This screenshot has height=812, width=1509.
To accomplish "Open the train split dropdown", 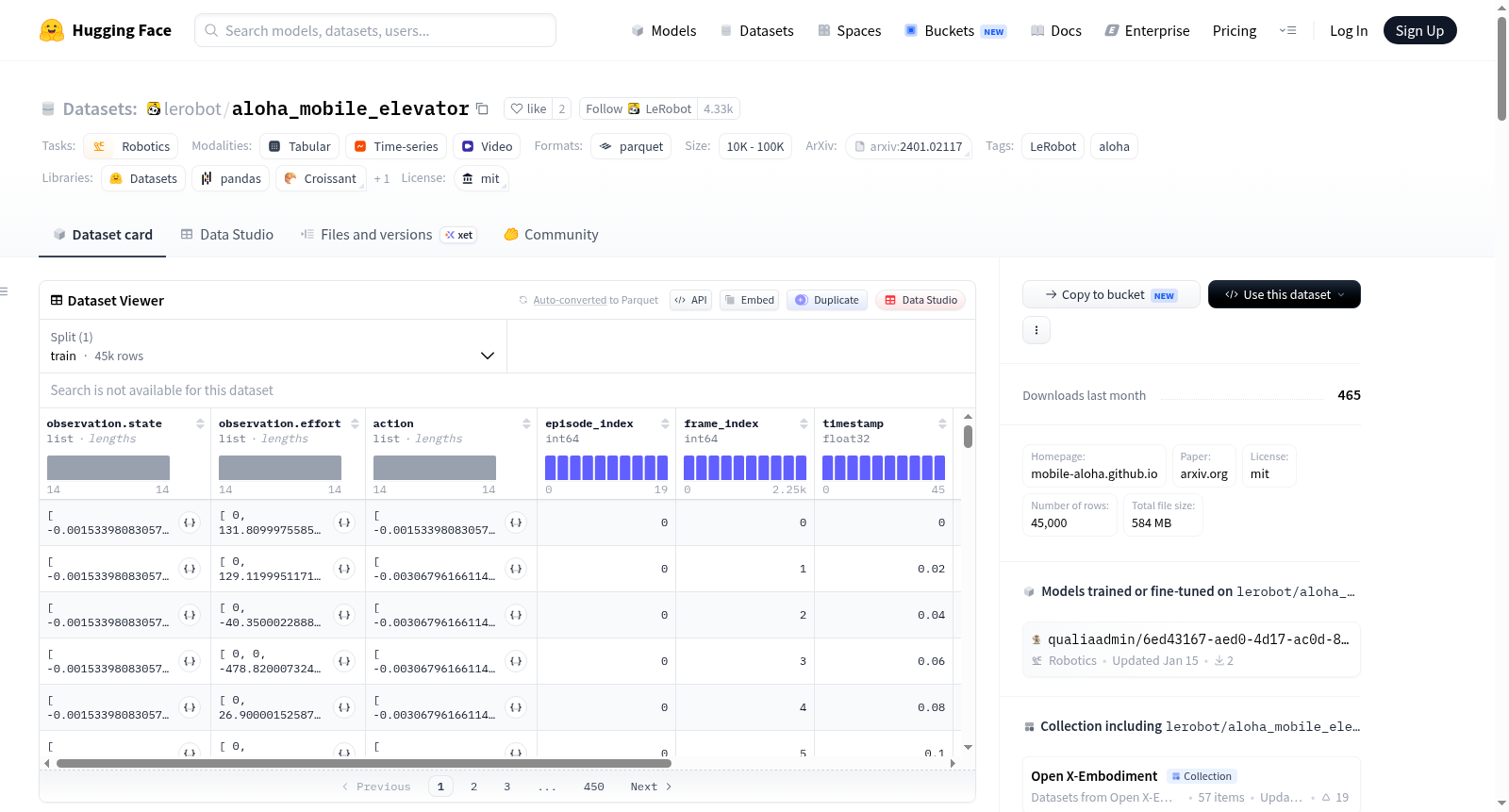I will [273, 347].
